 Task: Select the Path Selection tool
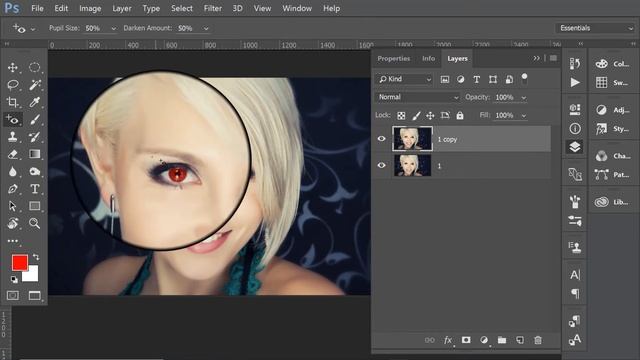tap(13, 206)
